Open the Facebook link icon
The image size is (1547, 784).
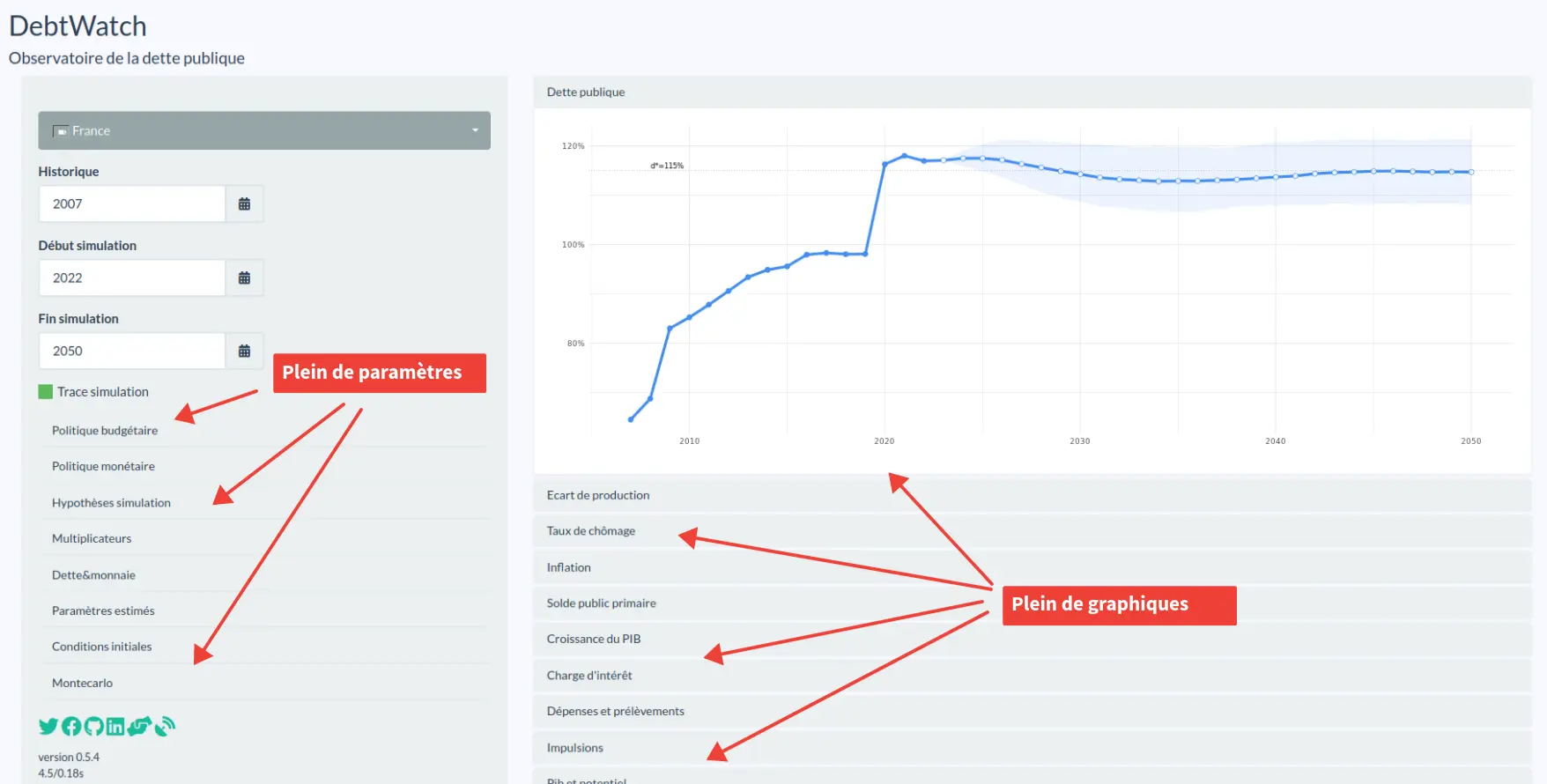[71, 726]
